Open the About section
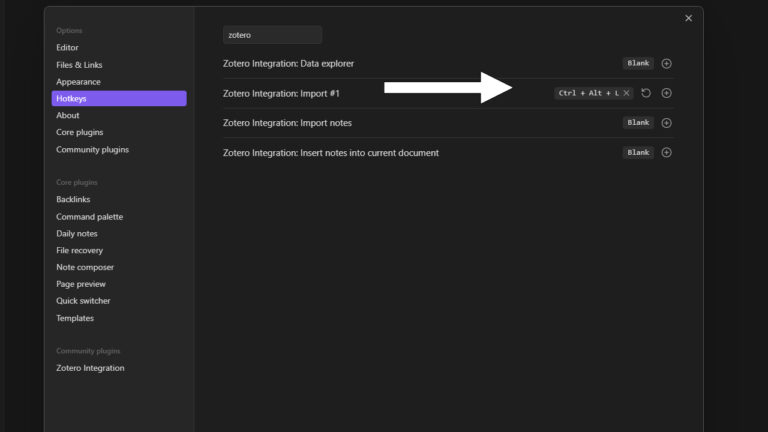Image resolution: width=768 pixels, height=432 pixels. point(68,115)
